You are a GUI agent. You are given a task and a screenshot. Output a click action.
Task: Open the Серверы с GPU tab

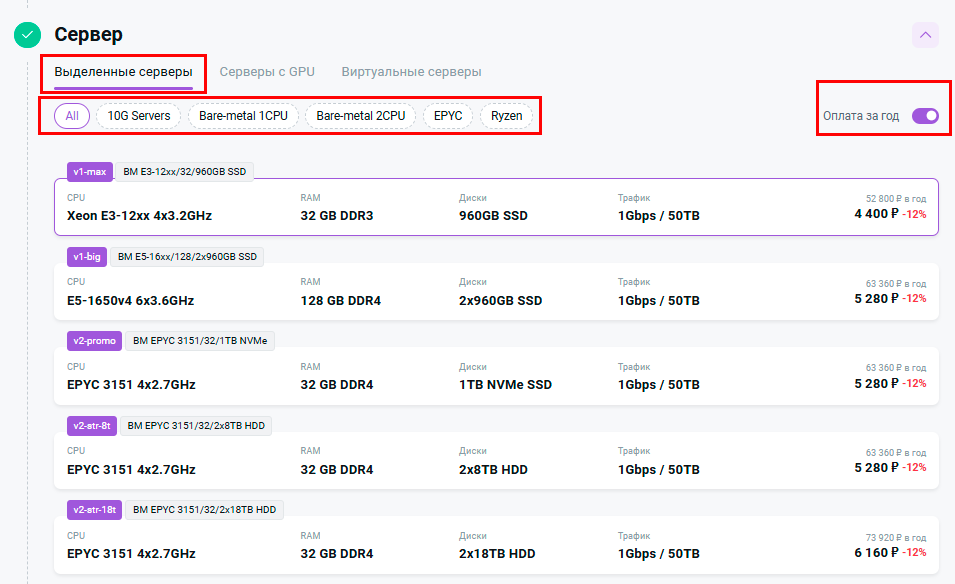[267, 72]
